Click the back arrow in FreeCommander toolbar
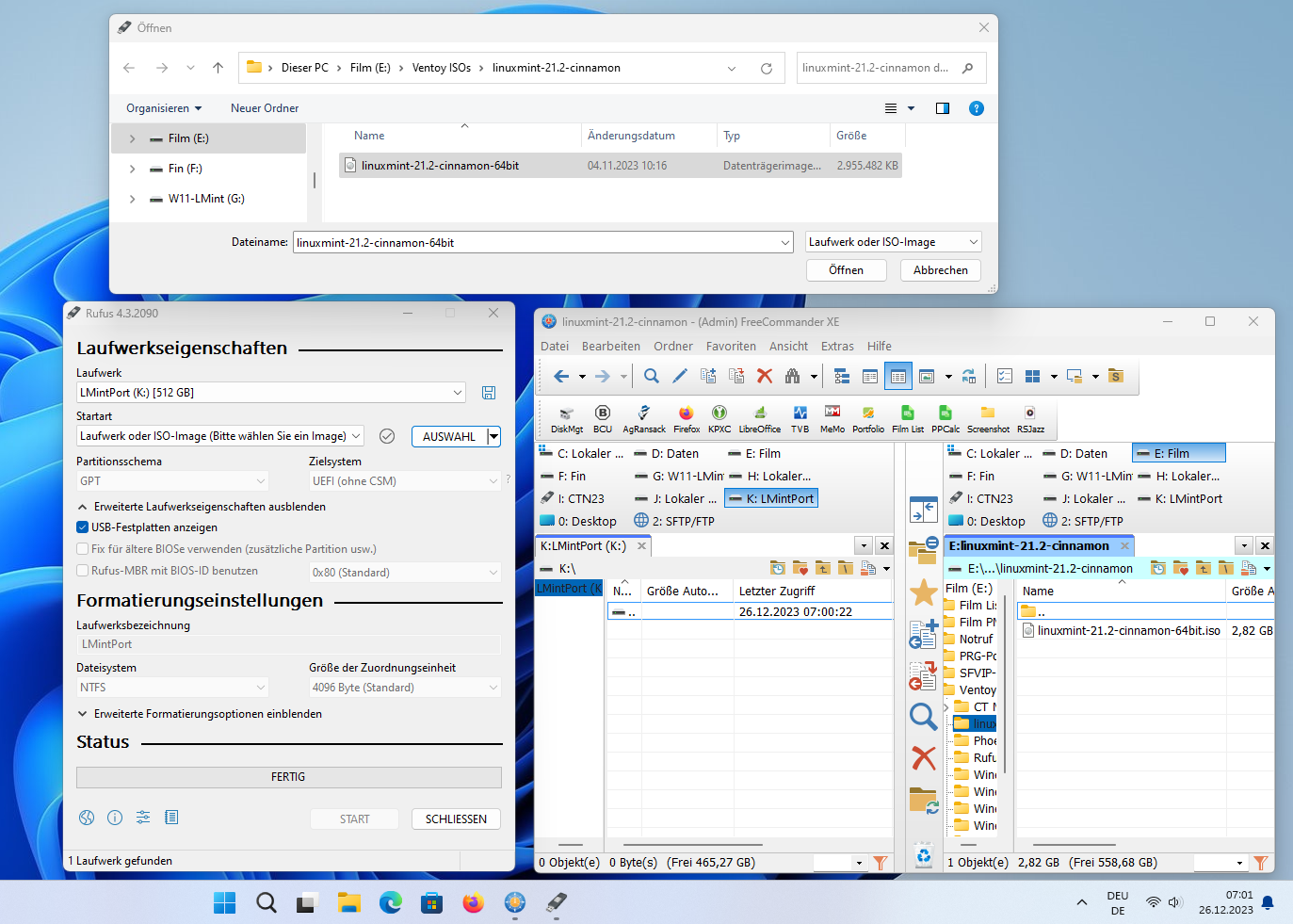The width and height of the screenshot is (1293, 924). [x=561, y=376]
